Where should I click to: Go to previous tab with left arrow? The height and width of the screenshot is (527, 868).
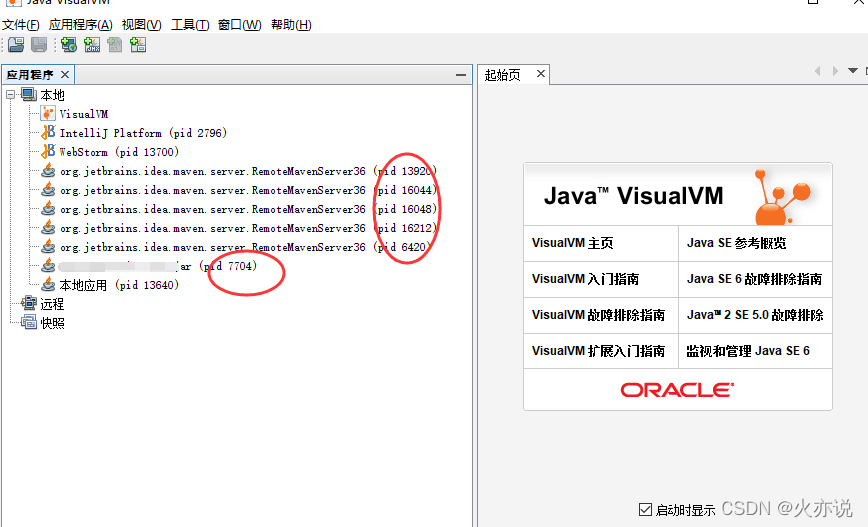(818, 71)
